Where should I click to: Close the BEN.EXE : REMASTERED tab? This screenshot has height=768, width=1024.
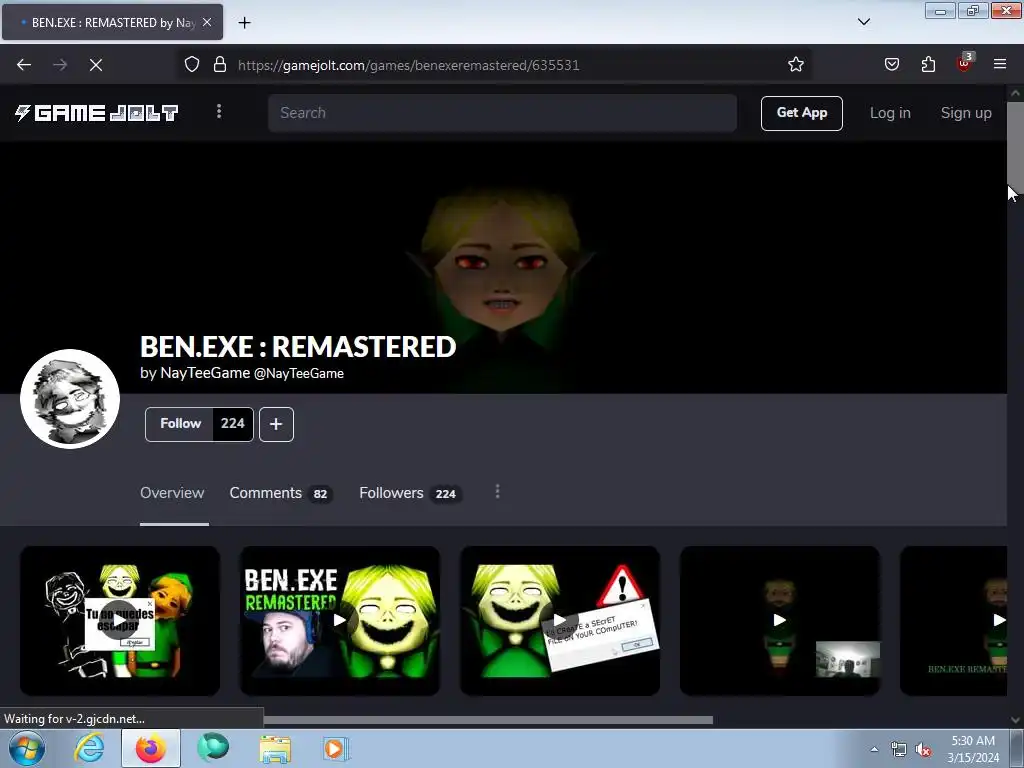[207, 22]
